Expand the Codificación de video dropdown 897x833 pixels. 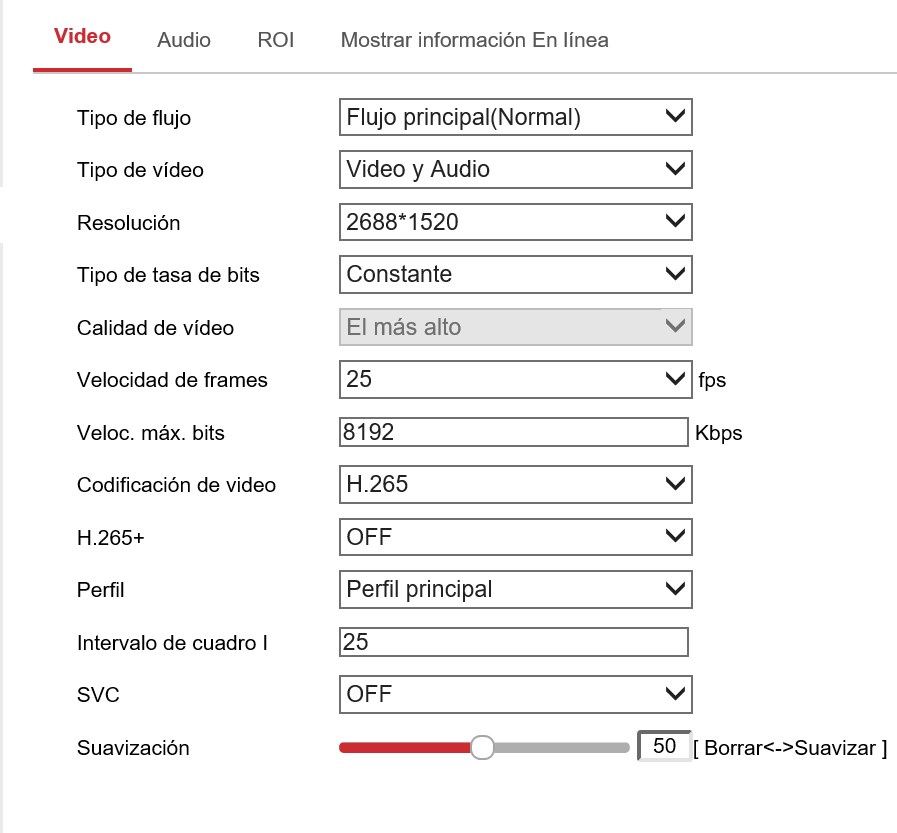point(515,485)
